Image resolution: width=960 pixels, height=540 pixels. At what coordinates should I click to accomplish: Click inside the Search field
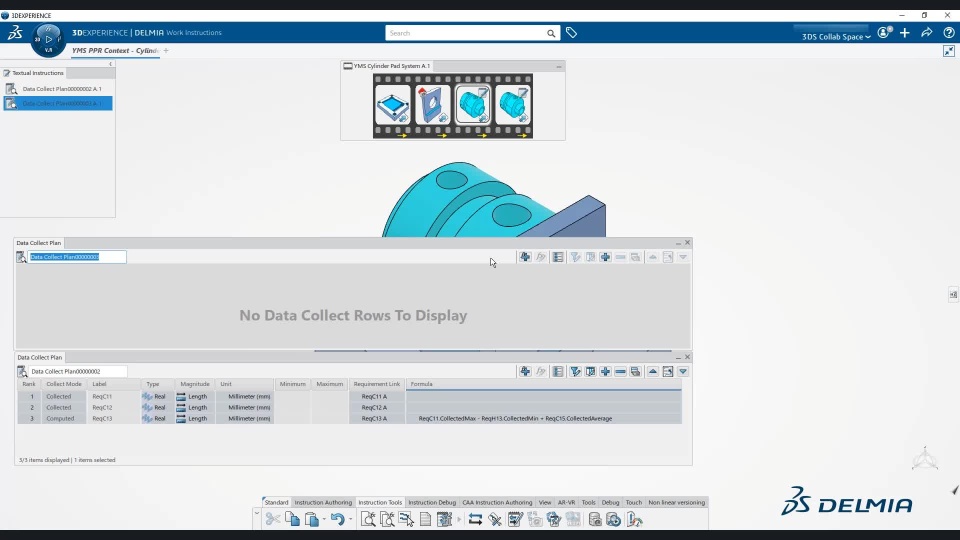click(467, 33)
